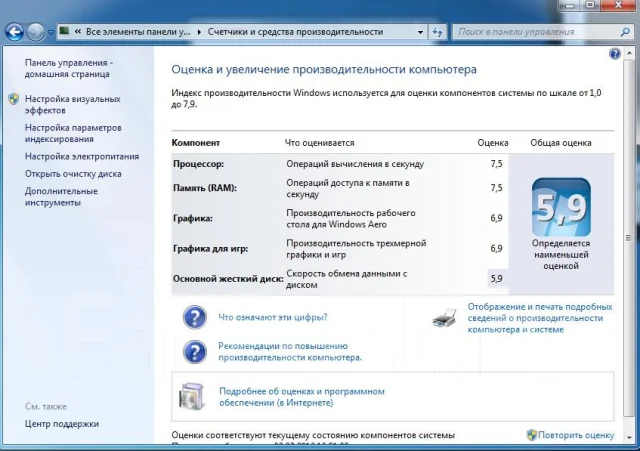Click question icon by 'Что означают эти цифры?'
Image resolution: width=640 pixels, height=451 pixels.
click(195, 317)
